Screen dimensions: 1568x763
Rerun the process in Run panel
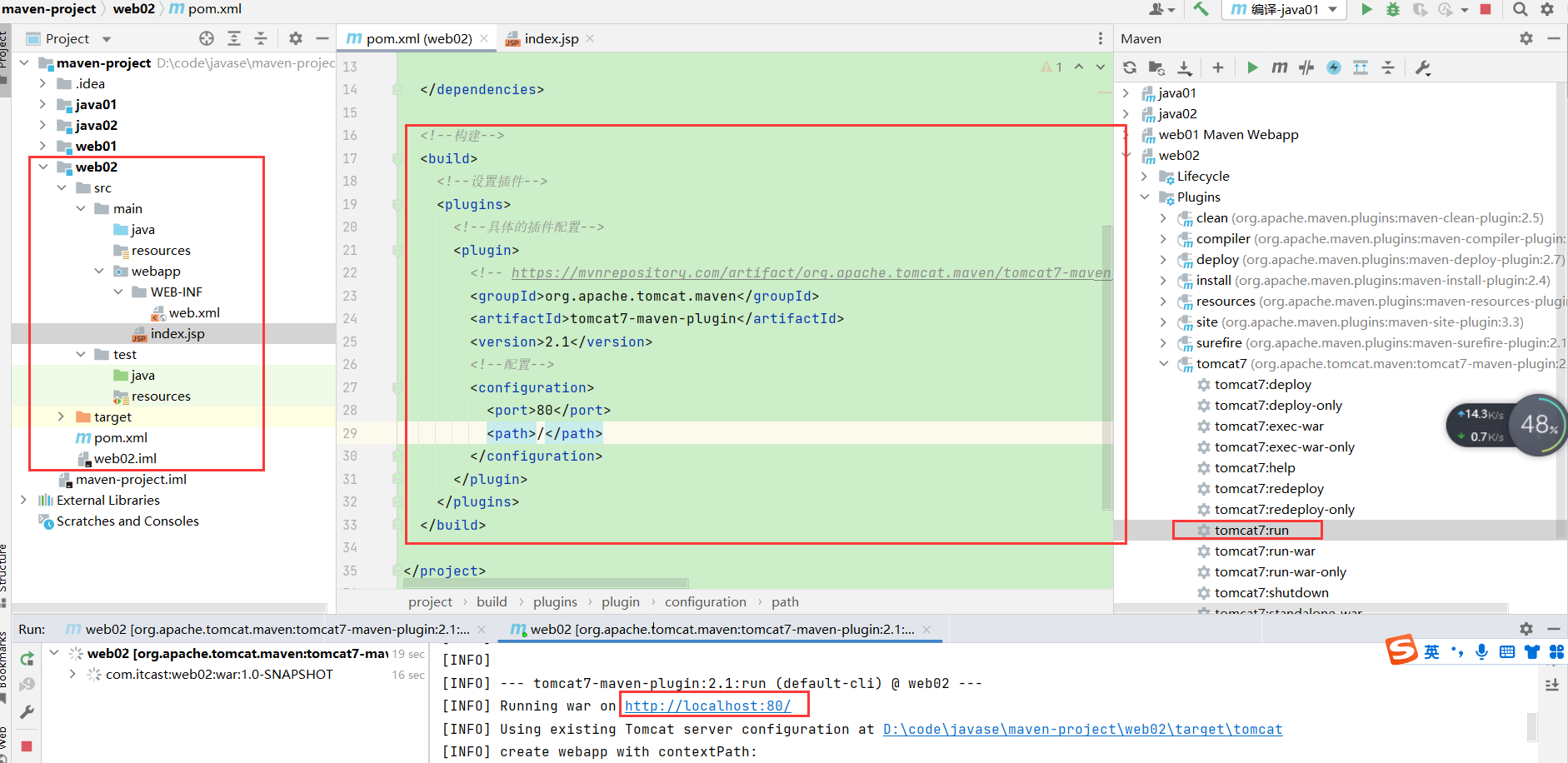(x=27, y=659)
